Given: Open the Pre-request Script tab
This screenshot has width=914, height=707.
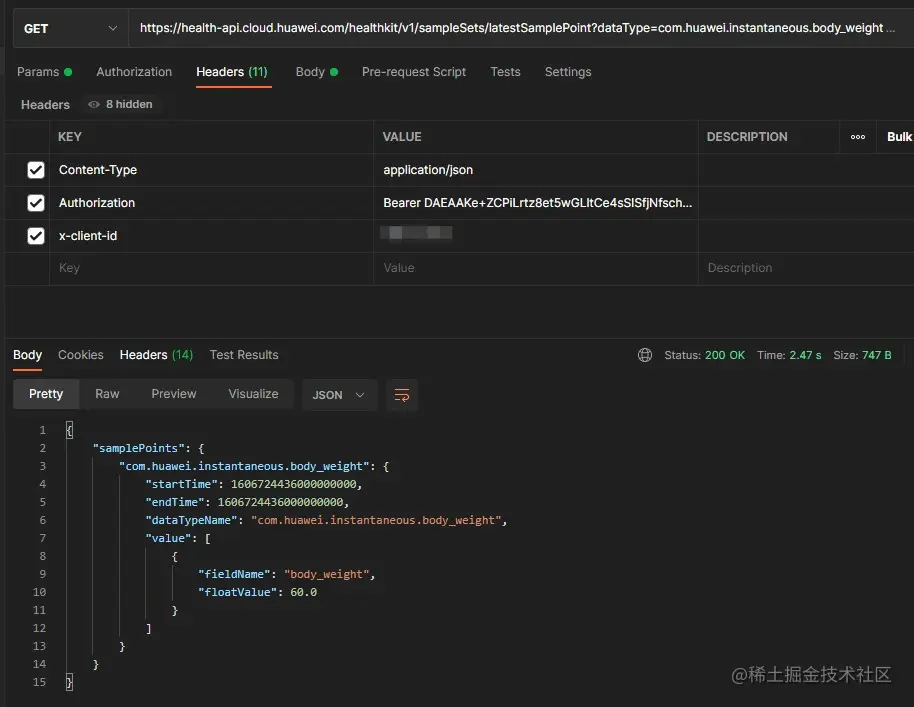Looking at the screenshot, I should 414,72.
